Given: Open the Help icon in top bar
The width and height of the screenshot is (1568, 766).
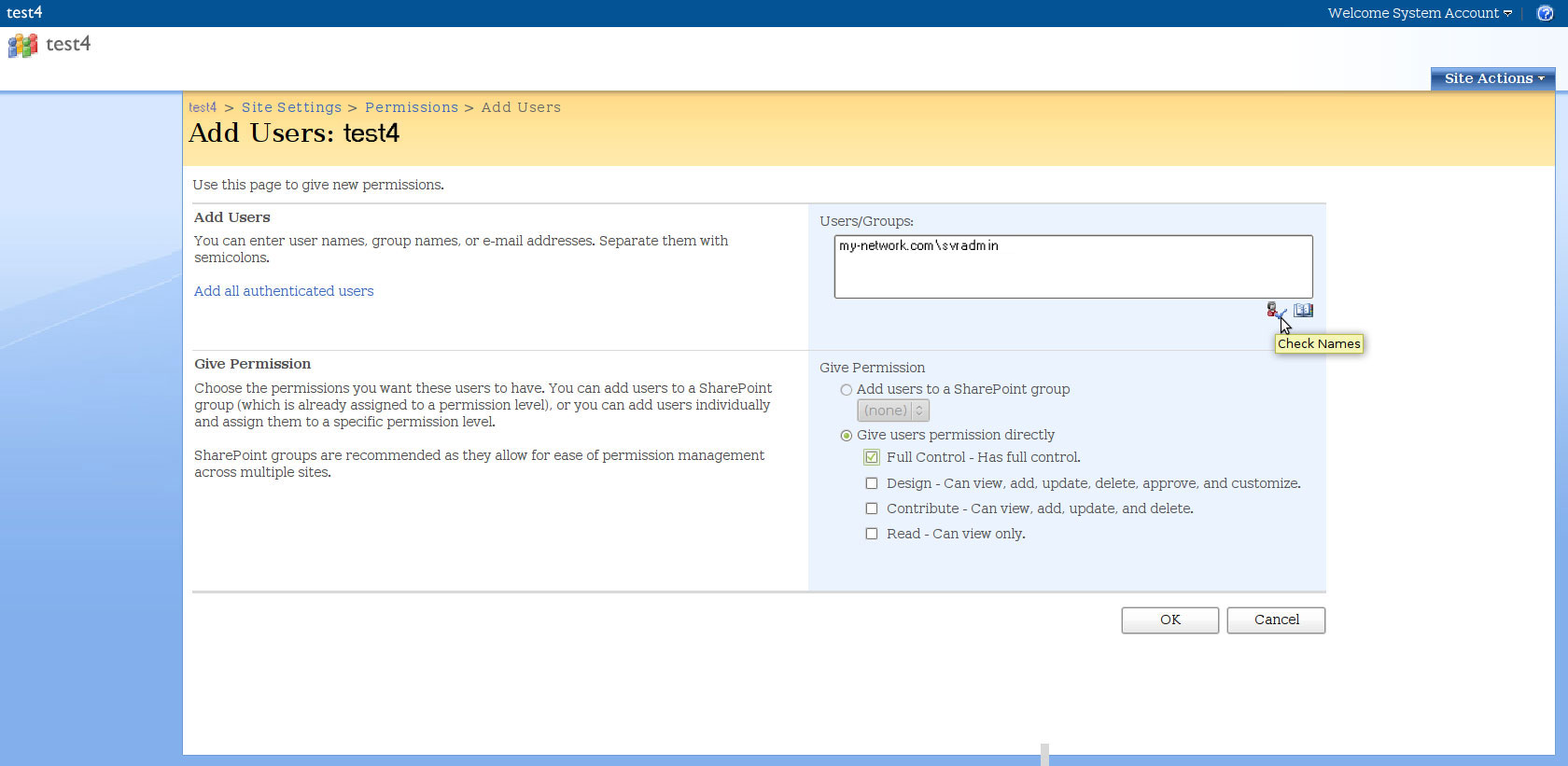Looking at the screenshot, I should [1546, 13].
